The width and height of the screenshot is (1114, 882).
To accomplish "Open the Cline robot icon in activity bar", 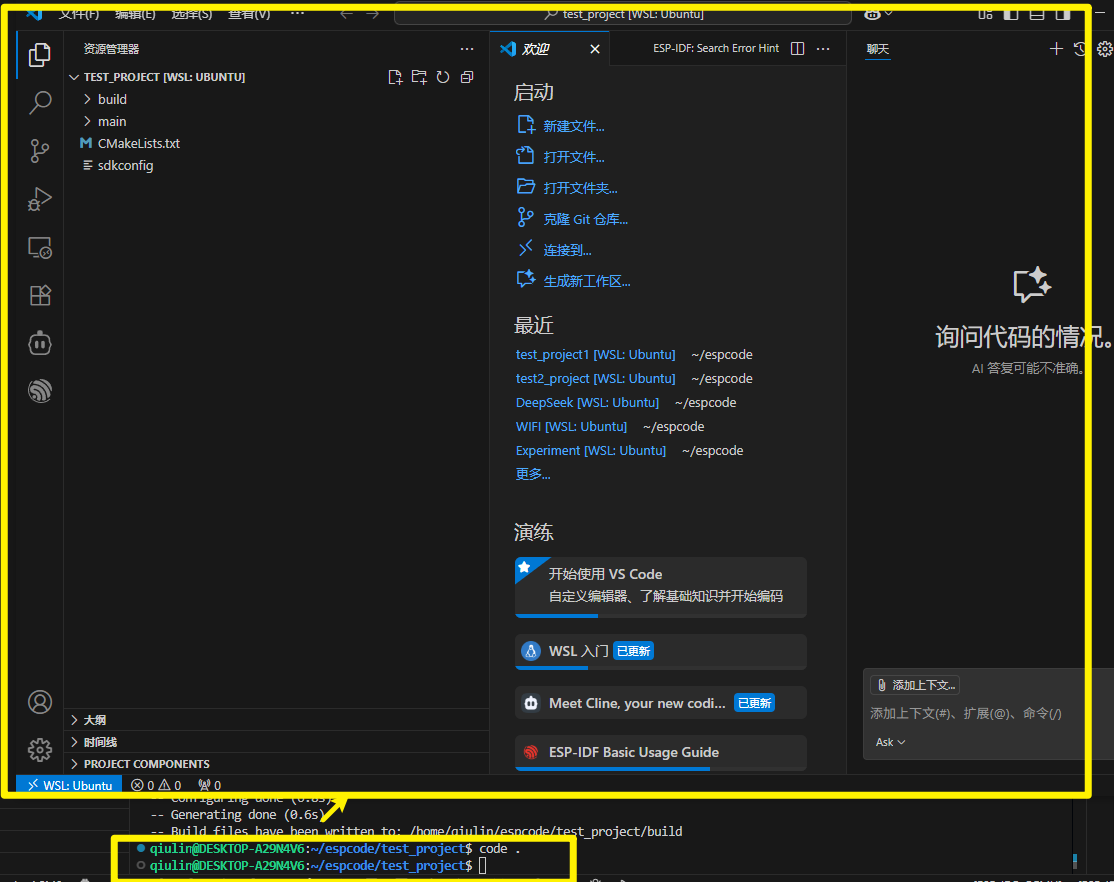I will [40, 343].
